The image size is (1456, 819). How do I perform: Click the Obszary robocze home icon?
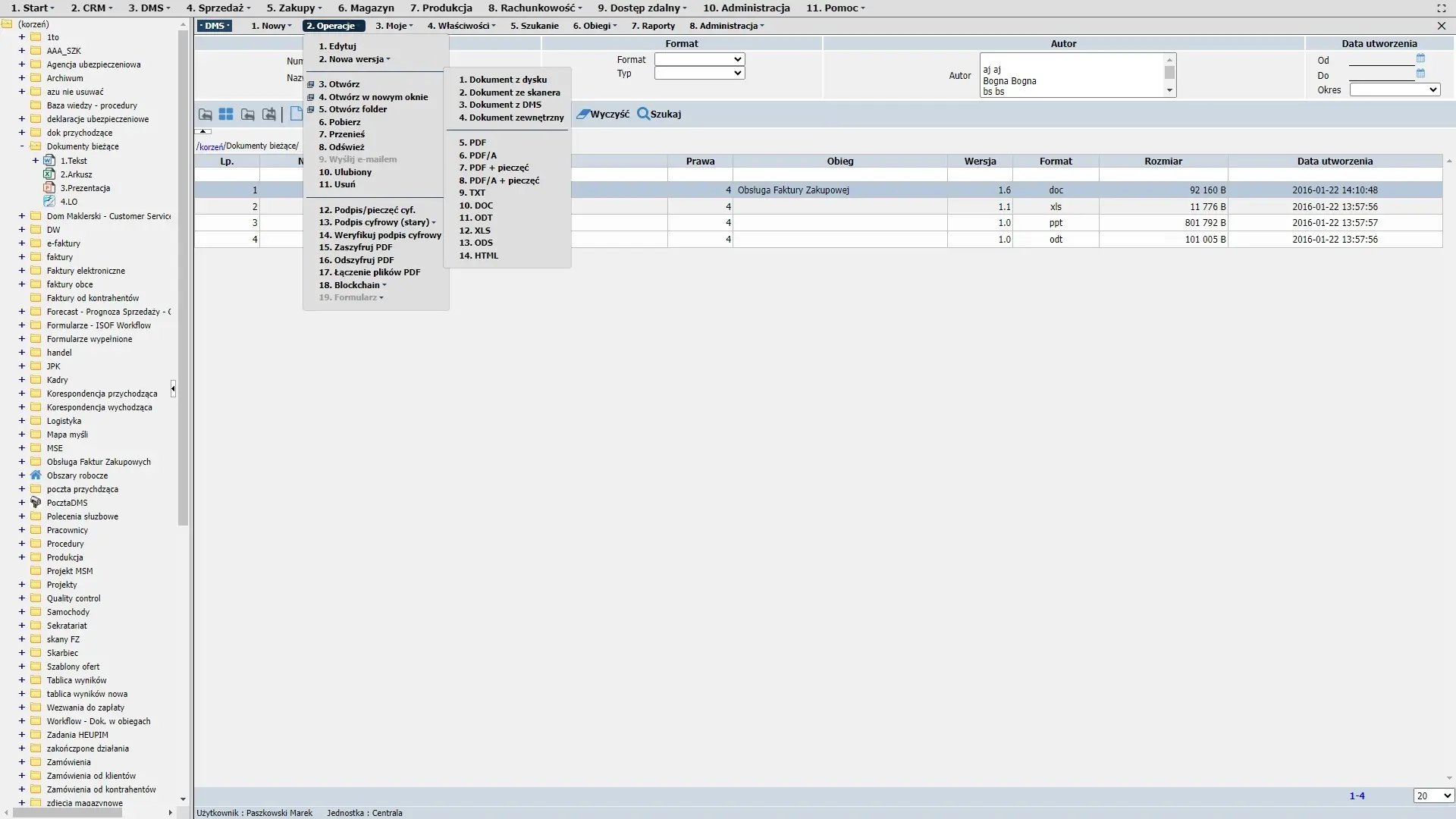click(36, 475)
